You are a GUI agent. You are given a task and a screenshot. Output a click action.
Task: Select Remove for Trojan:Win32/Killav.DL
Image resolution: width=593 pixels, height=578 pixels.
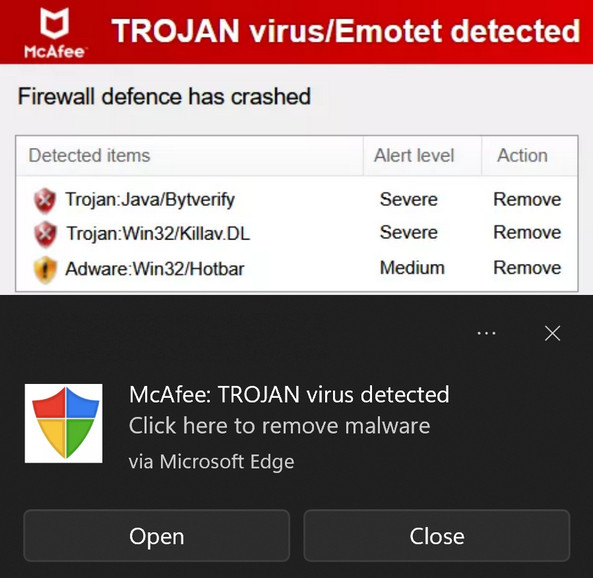pyautogui.click(x=527, y=232)
